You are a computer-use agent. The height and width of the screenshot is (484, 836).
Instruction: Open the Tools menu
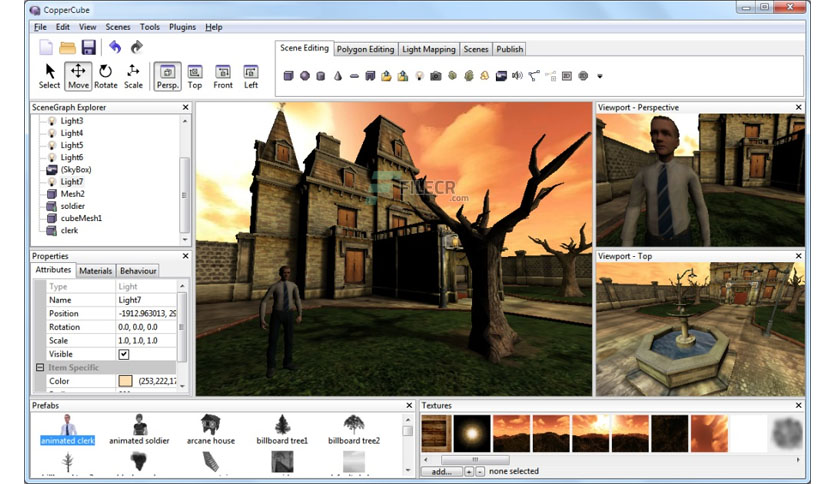(x=150, y=27)
